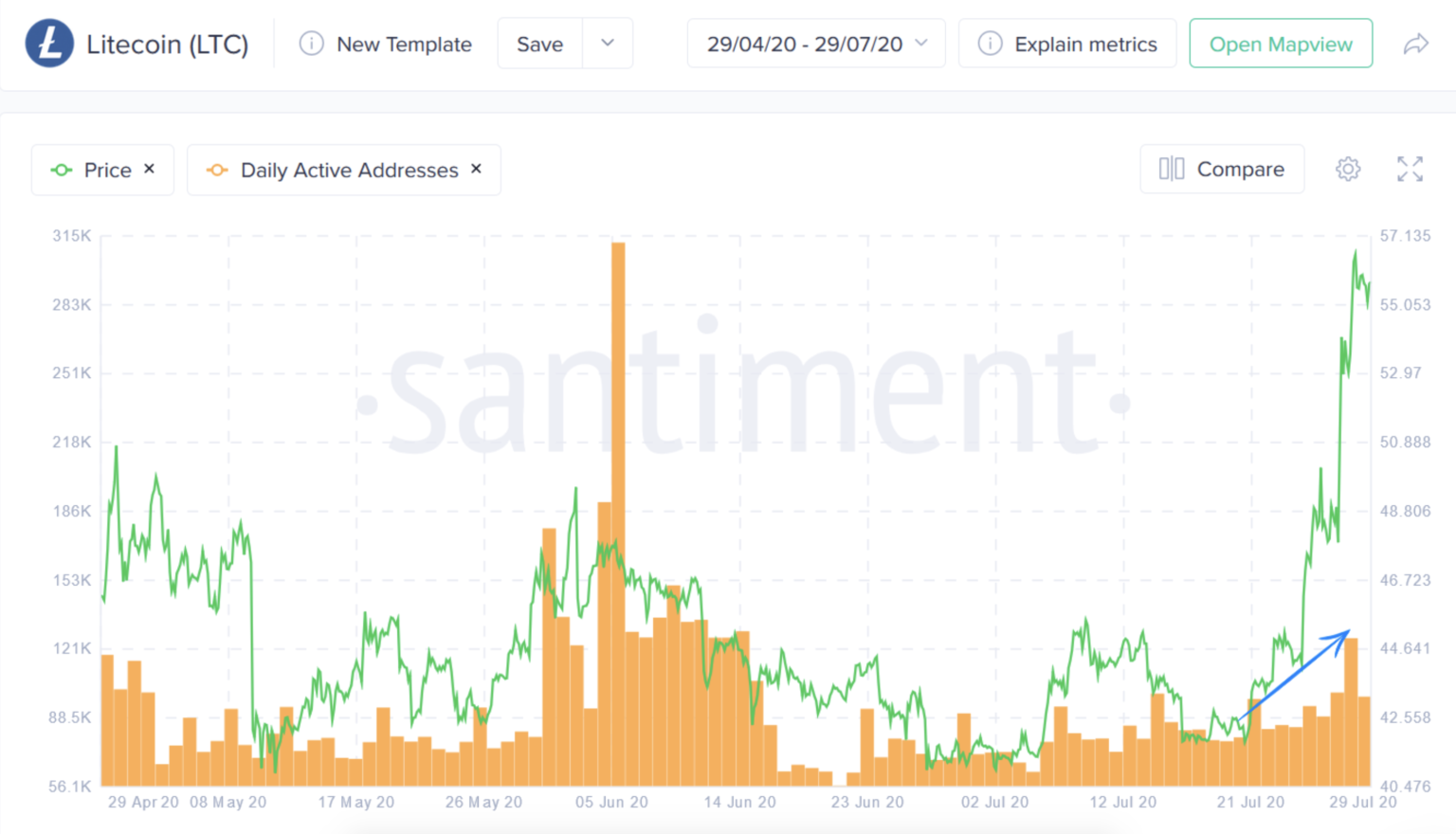Click the 02 Jul 20 date label
Image resolution: width=1456 pixels, height=834 pixels.
click(x=994, y=802)
